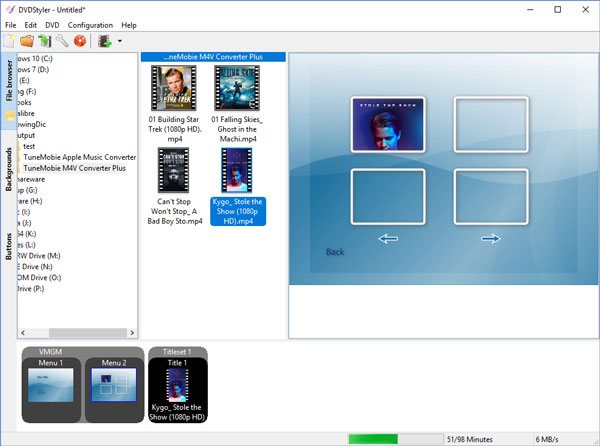Click the file tree horizontal scrollbar thumb
Viewport: 600px width, 446px height.
[x=88, y=333]
